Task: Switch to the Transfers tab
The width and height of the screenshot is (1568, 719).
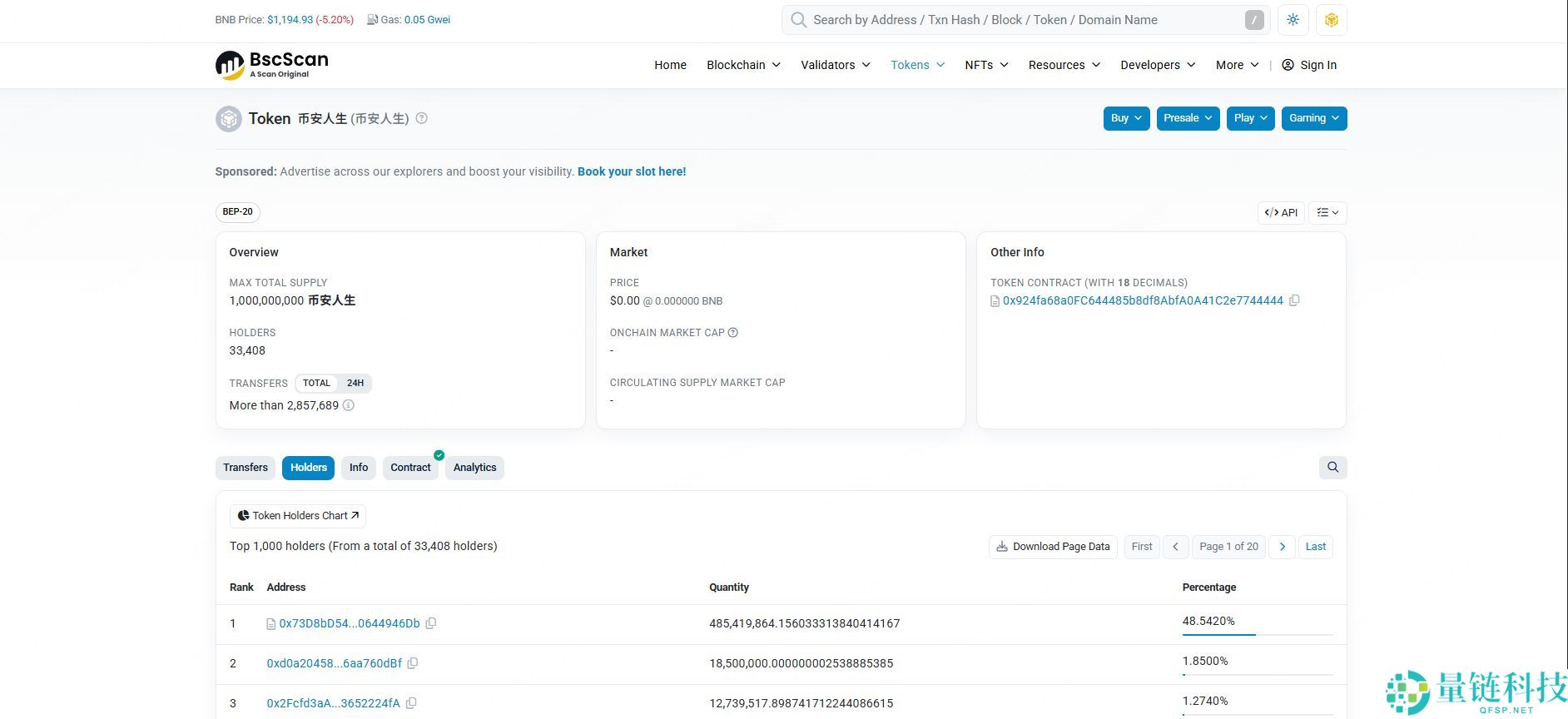Action: pos(246,468)
